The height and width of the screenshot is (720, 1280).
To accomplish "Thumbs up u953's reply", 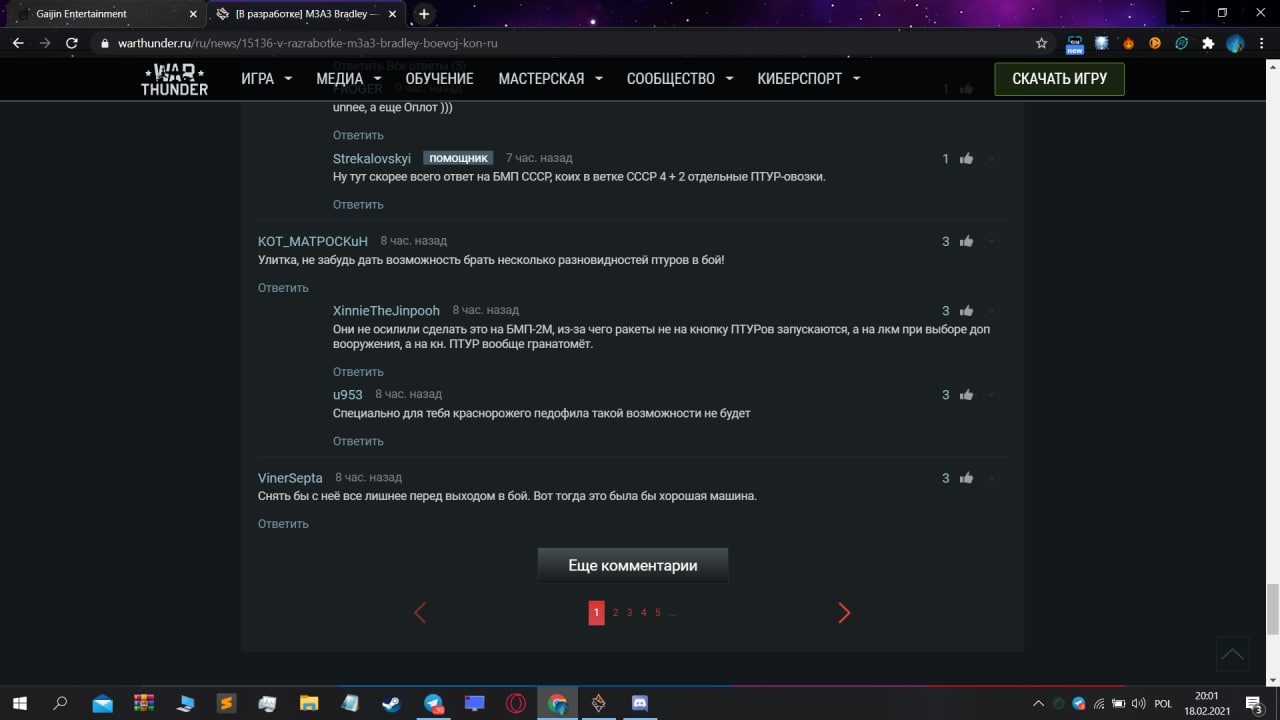I will point(966,395).
